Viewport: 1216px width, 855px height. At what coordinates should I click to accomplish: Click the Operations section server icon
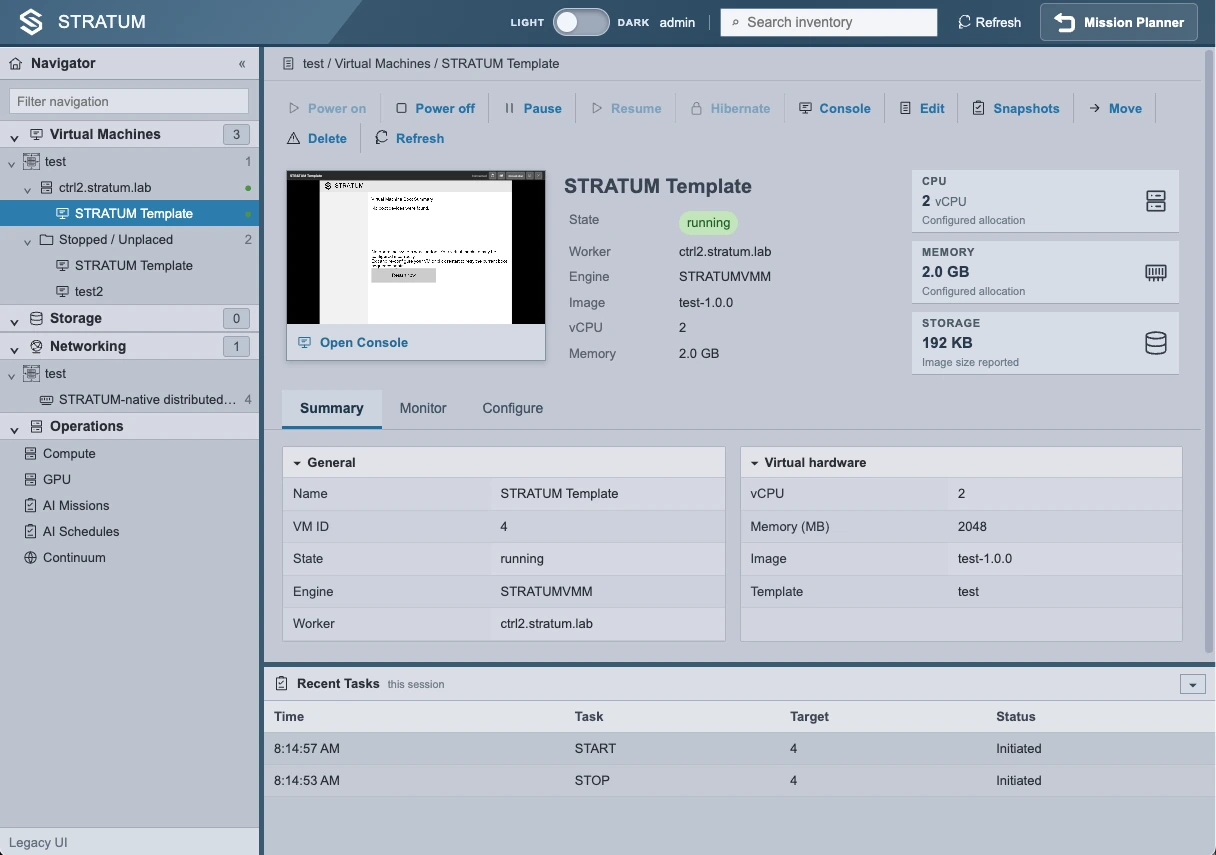36,426
